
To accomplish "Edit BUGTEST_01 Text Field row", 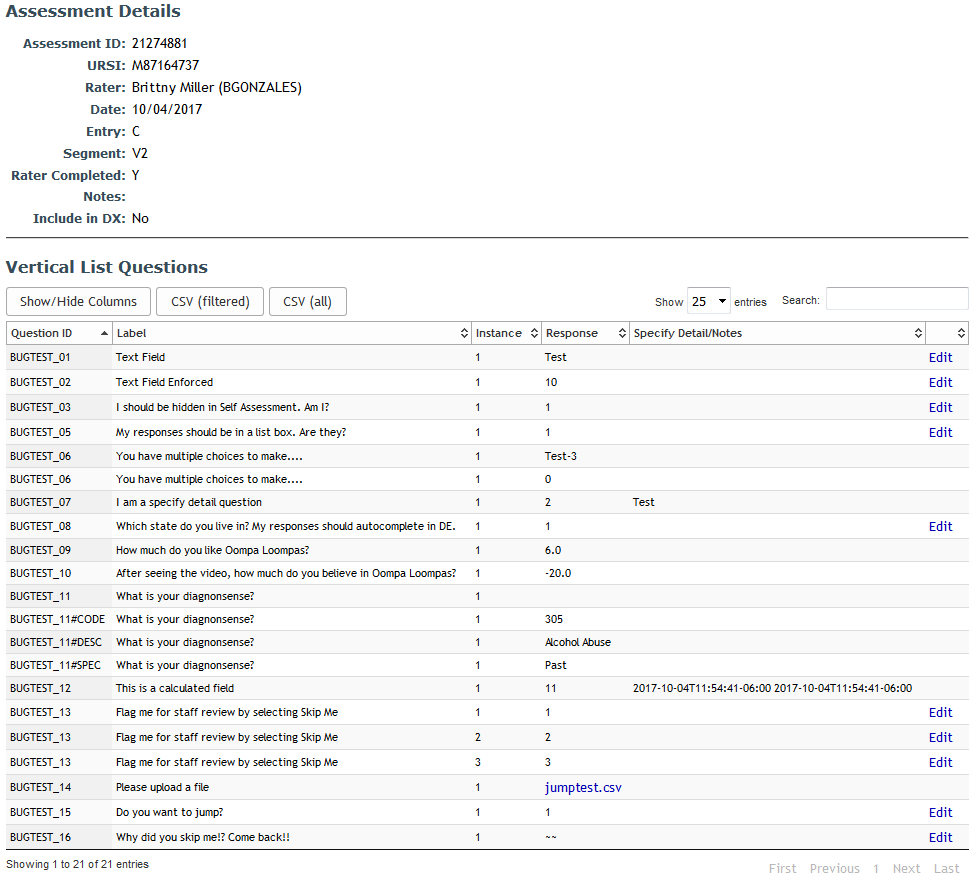I will 941,358.
